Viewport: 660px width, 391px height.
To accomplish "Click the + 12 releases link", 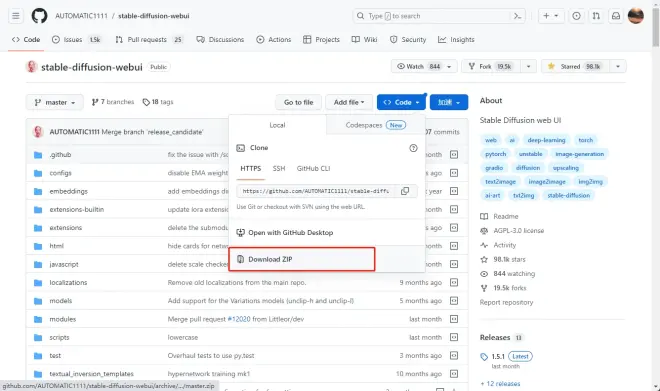I will 500,383.
